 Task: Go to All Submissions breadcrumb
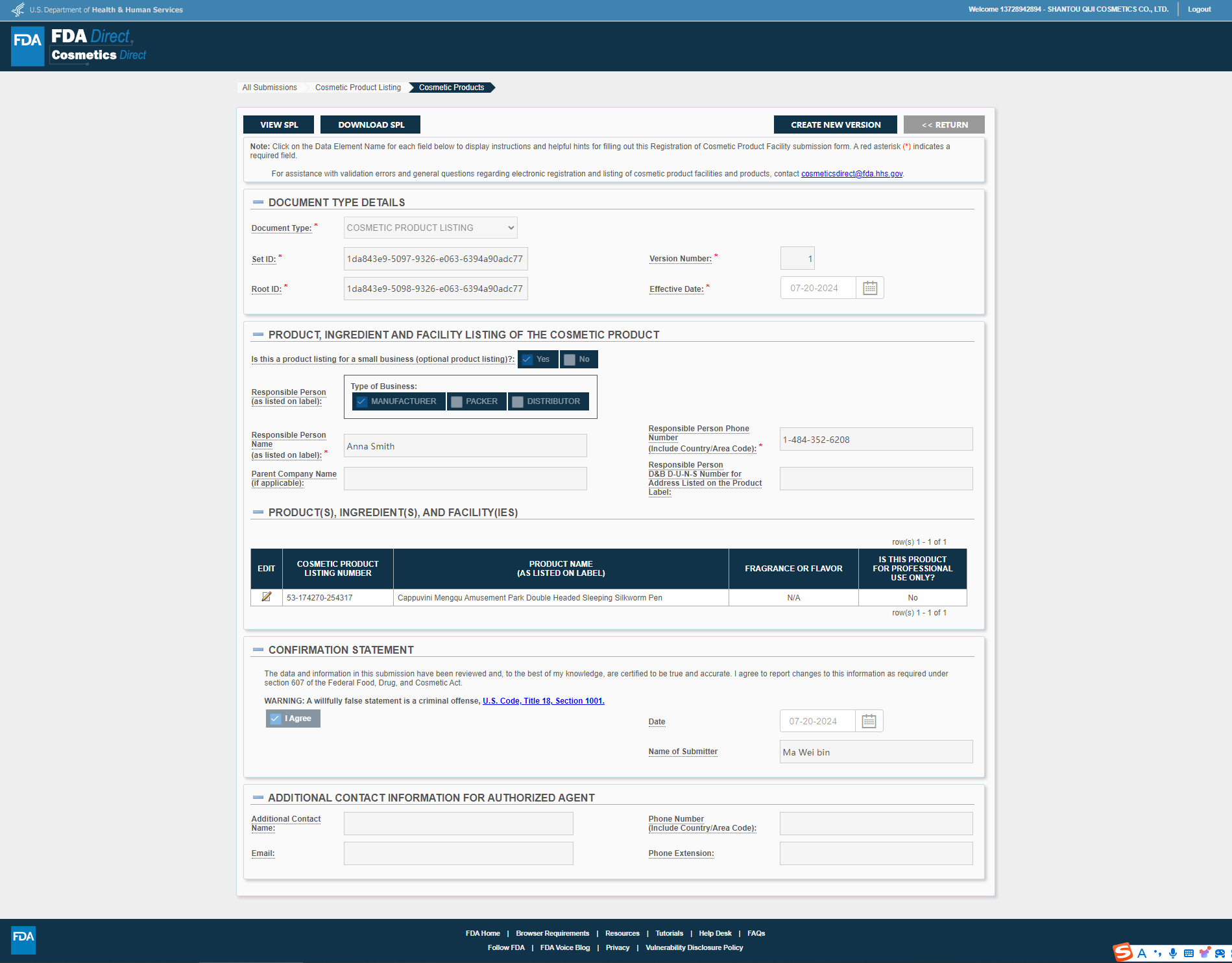point(269,88)
